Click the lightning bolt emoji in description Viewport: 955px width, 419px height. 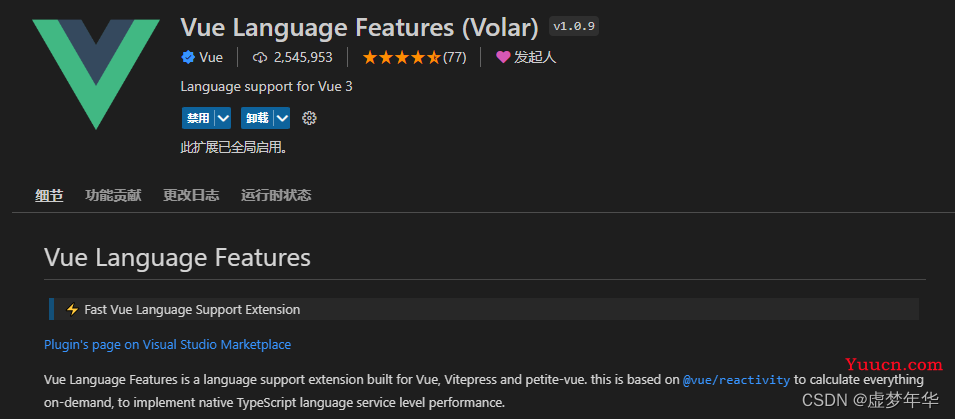click(x=72, y=309)
